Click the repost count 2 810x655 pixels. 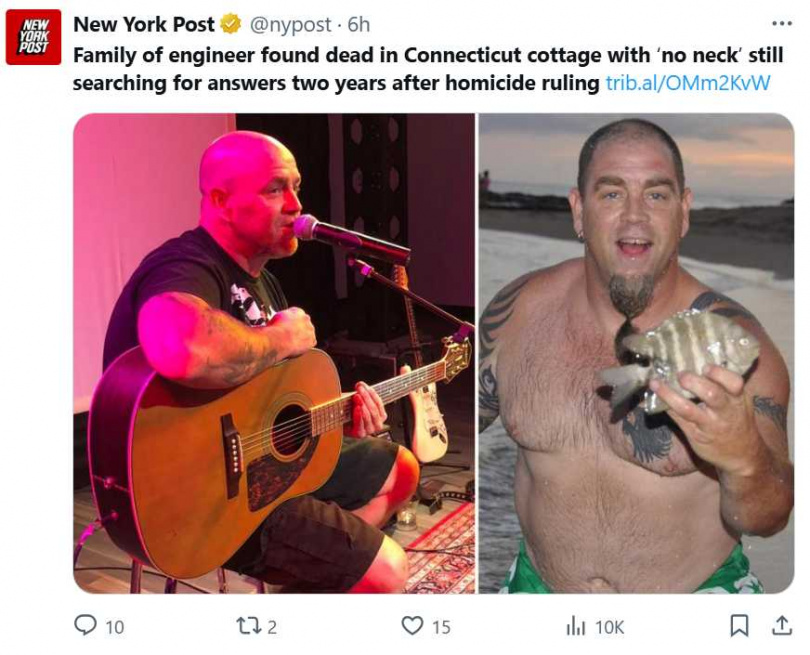pyautogui.click(x=272, y=627)
